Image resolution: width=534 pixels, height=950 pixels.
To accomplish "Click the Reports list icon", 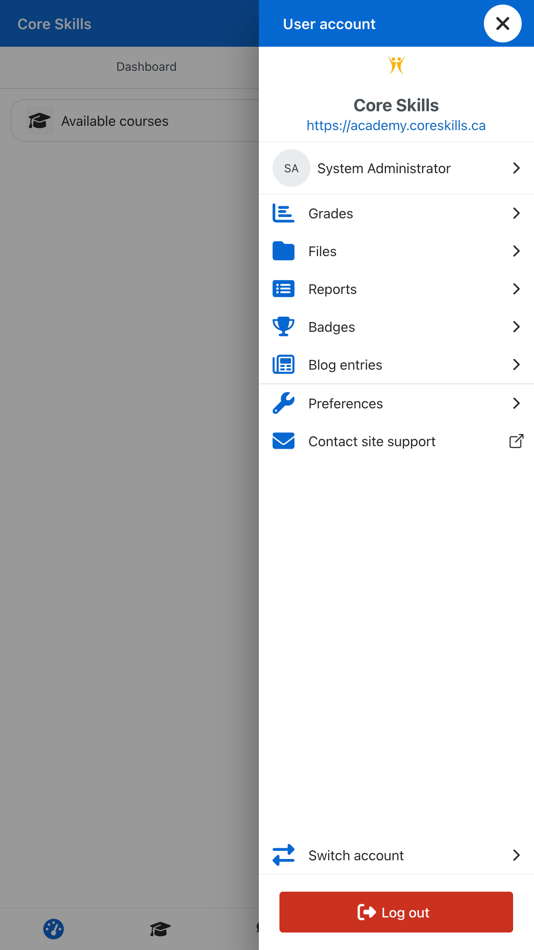I will click(283, 289).
